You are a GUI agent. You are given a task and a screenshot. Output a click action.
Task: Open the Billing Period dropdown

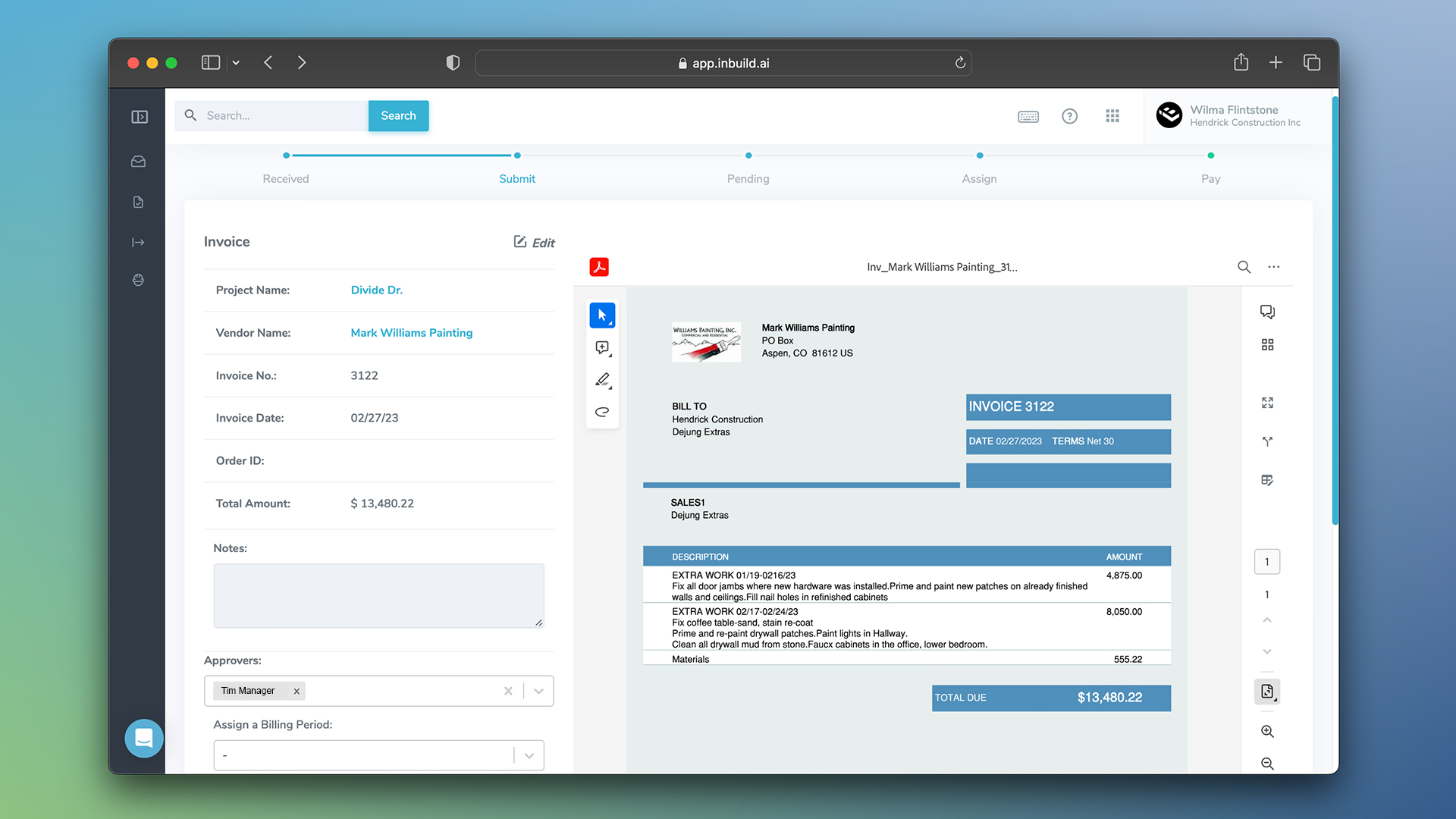pos(529,755)
